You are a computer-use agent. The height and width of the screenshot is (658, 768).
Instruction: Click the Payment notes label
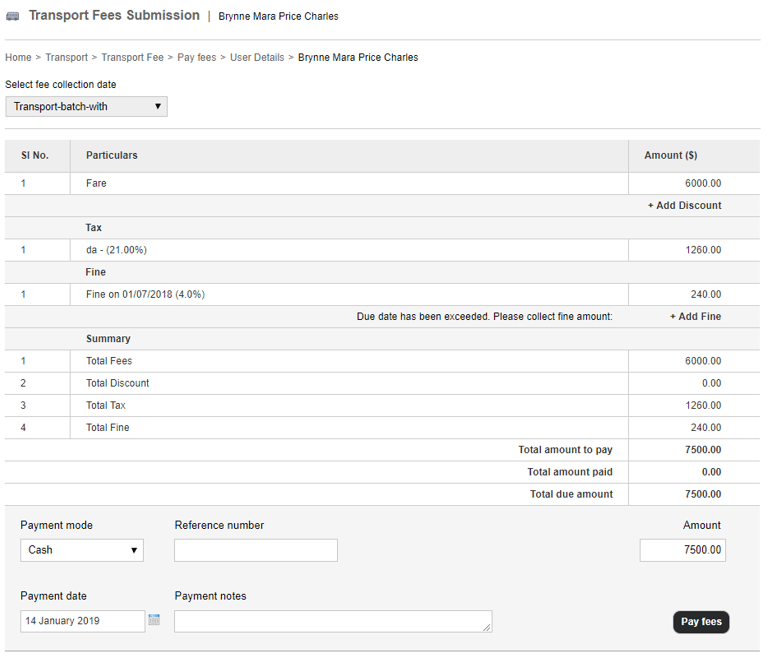coord(210,596)
